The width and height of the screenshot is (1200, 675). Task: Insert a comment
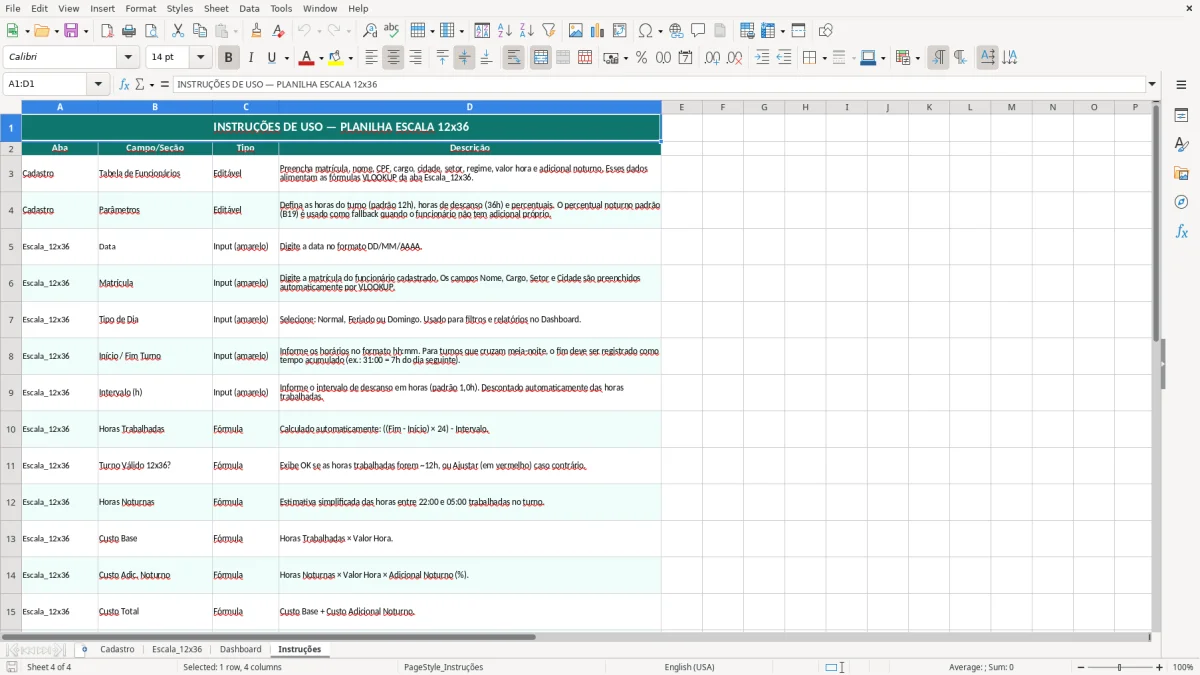click(x=698, y=31)
